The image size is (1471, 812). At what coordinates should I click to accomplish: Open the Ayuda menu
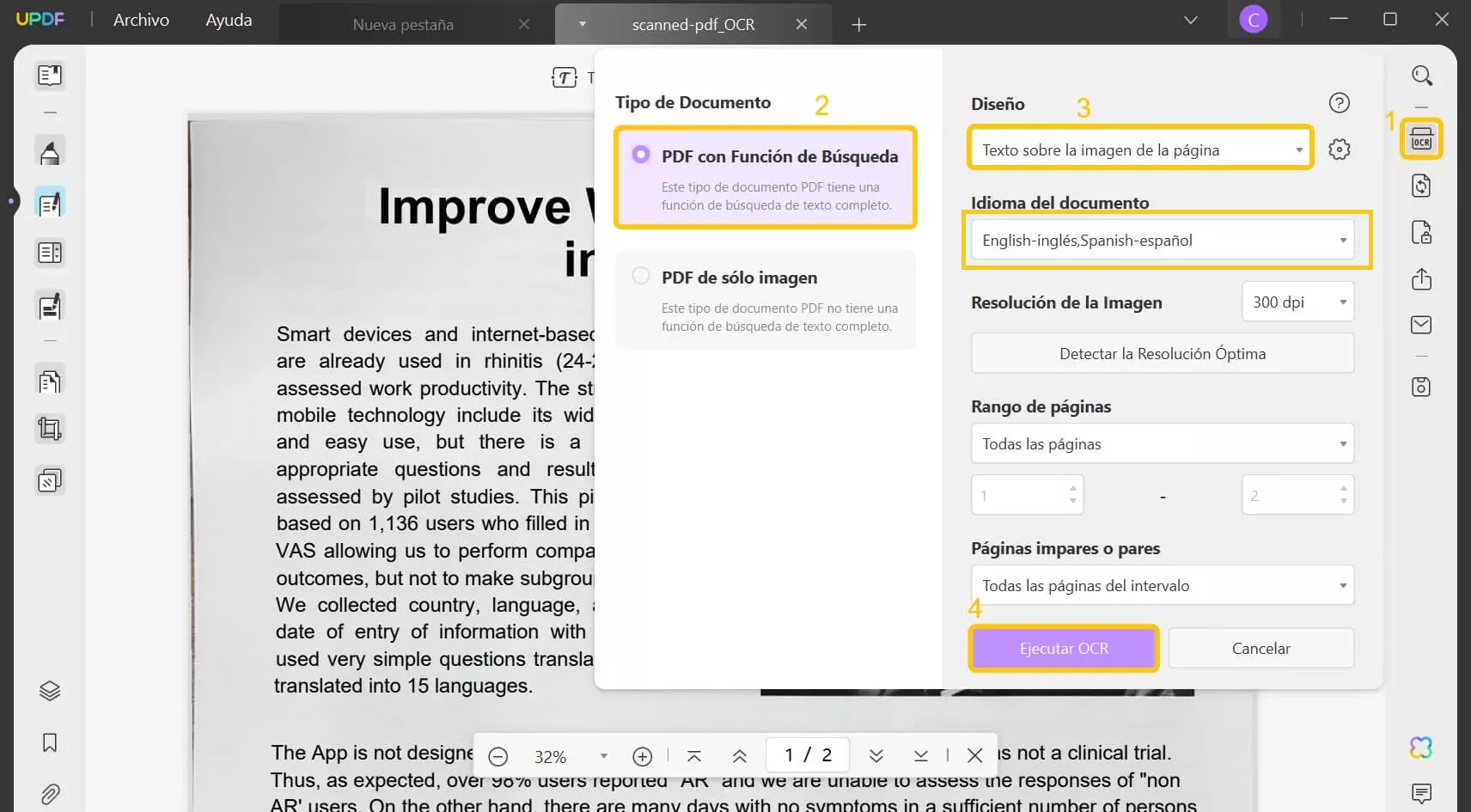[x=229, y=20]
